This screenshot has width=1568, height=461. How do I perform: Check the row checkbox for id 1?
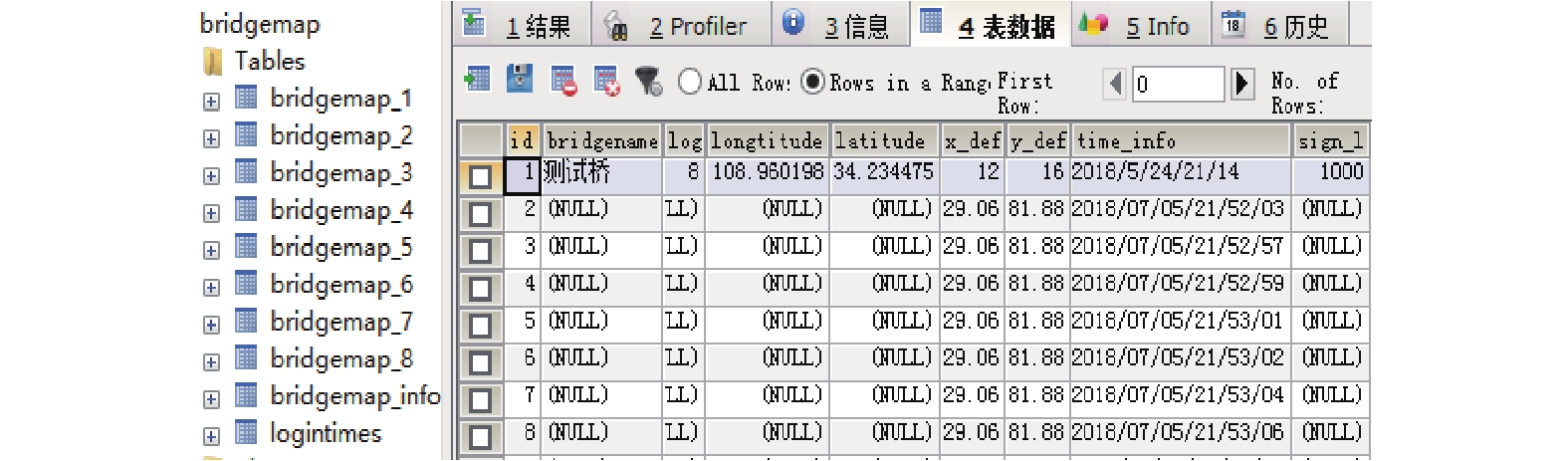[480, 176]
